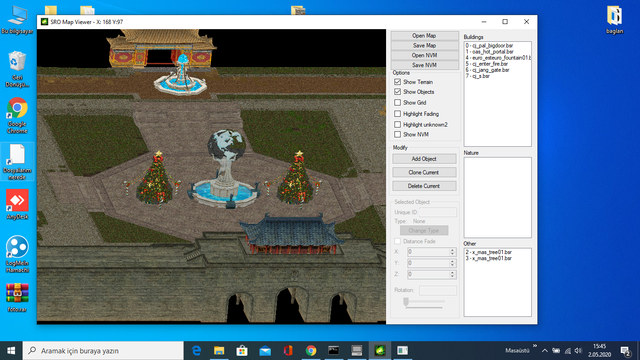Open the Recycle Bin desktop icon
Image resolution: width=640 pixels, height=360 pixels.
pos(17,69)
